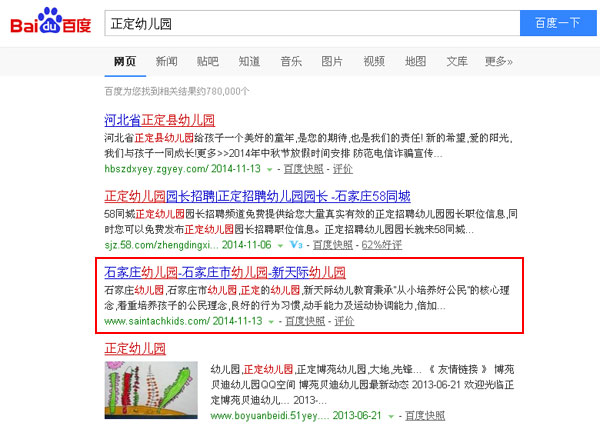
Task: Expand the arrow next to boyuanbeidi.51yey date
Action: (391, 416)
